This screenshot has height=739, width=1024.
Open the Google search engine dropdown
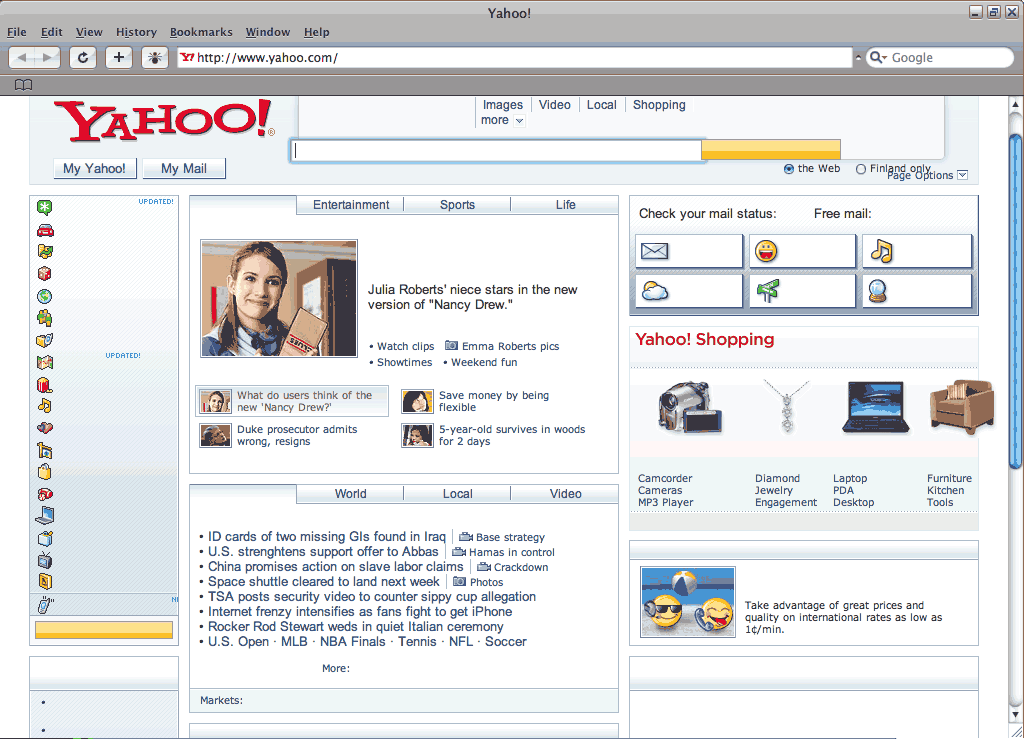pyautogui.click(x=878, y=58)
